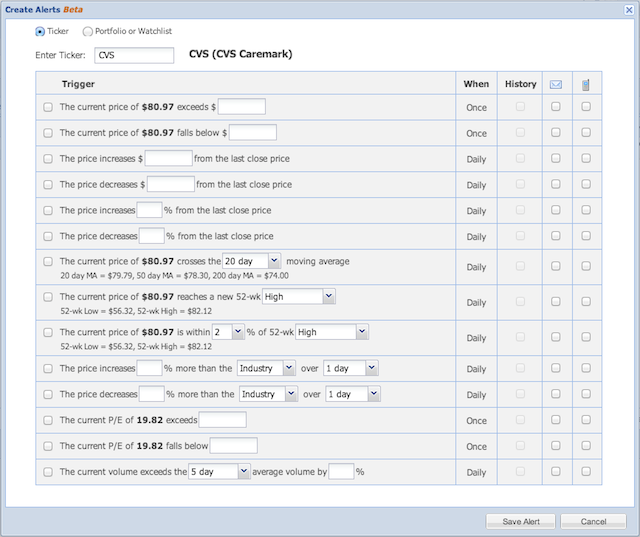Check phone alert for price falls below row
This screenshot has width=640, height=537.
586,132
